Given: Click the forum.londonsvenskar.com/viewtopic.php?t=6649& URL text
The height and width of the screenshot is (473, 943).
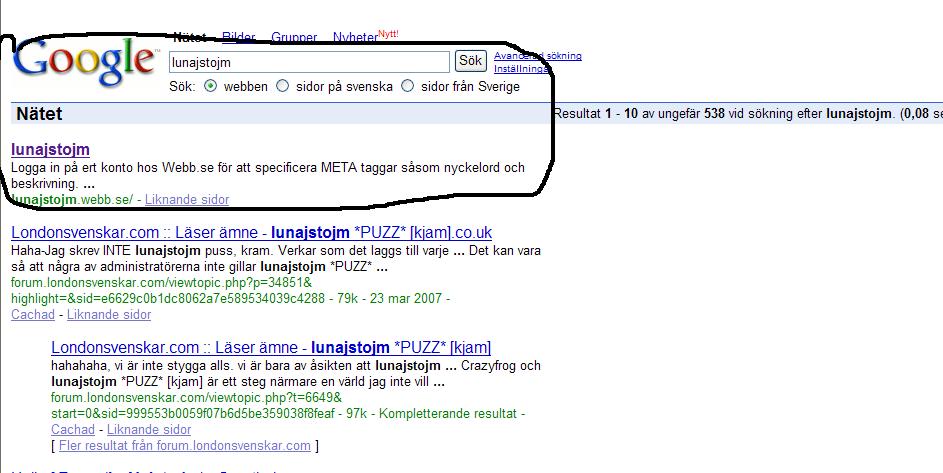Looking at the screenshot, I should [197, 398].
